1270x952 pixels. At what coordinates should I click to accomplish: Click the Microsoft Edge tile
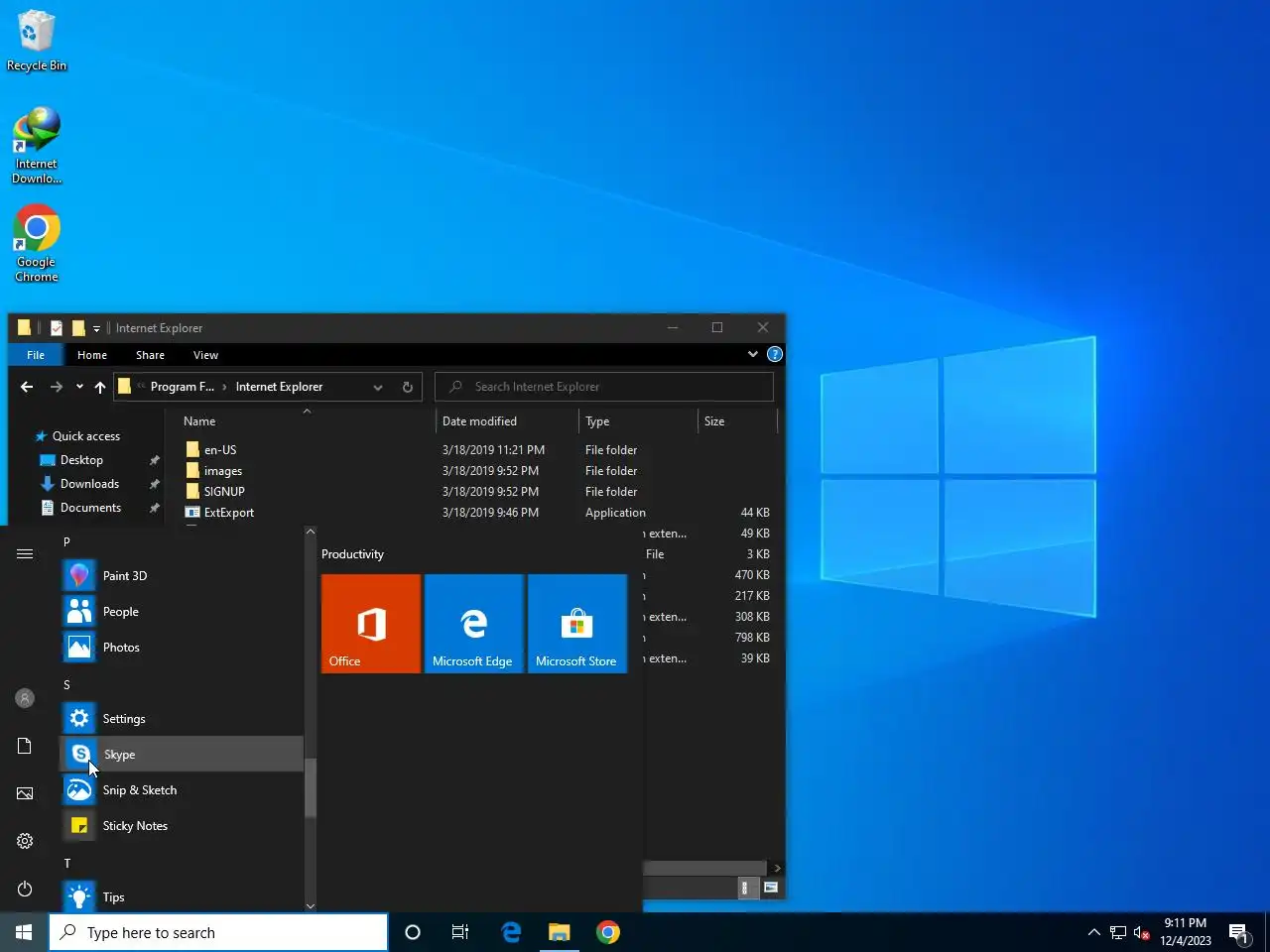474,624
